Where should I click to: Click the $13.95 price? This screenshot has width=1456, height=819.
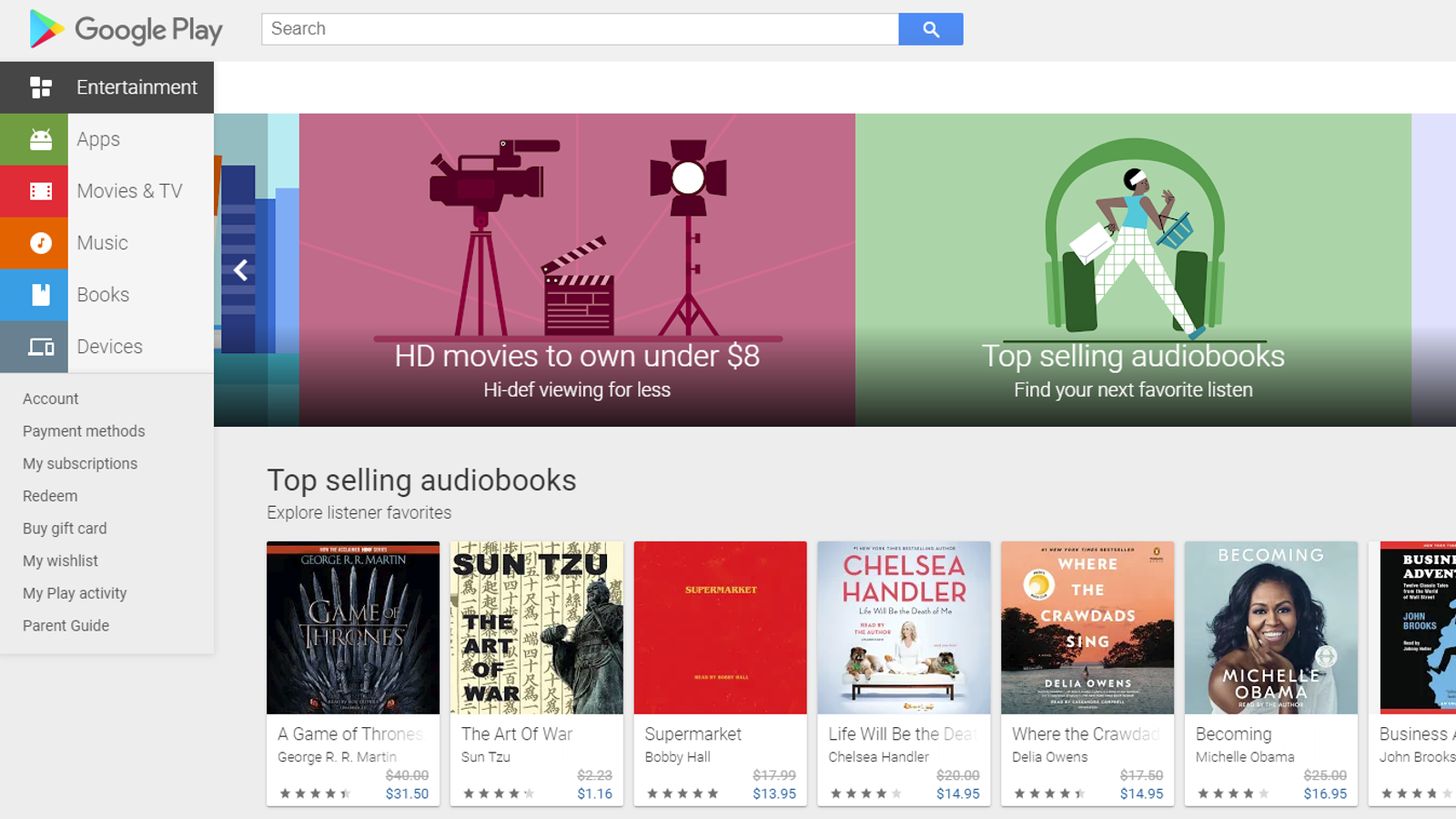tap(774, 794)
